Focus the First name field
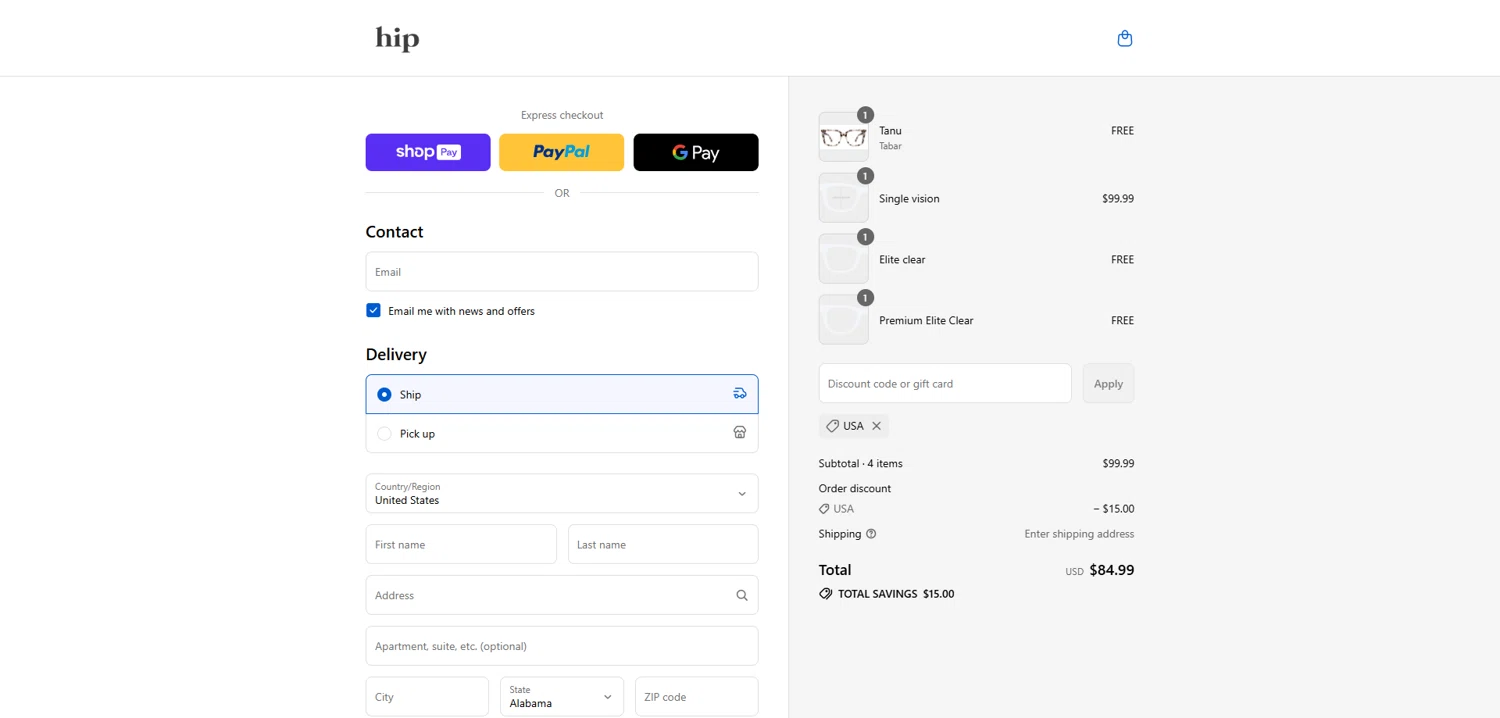Viewport: 1500px width, 718px height. (x=461, y=545)
